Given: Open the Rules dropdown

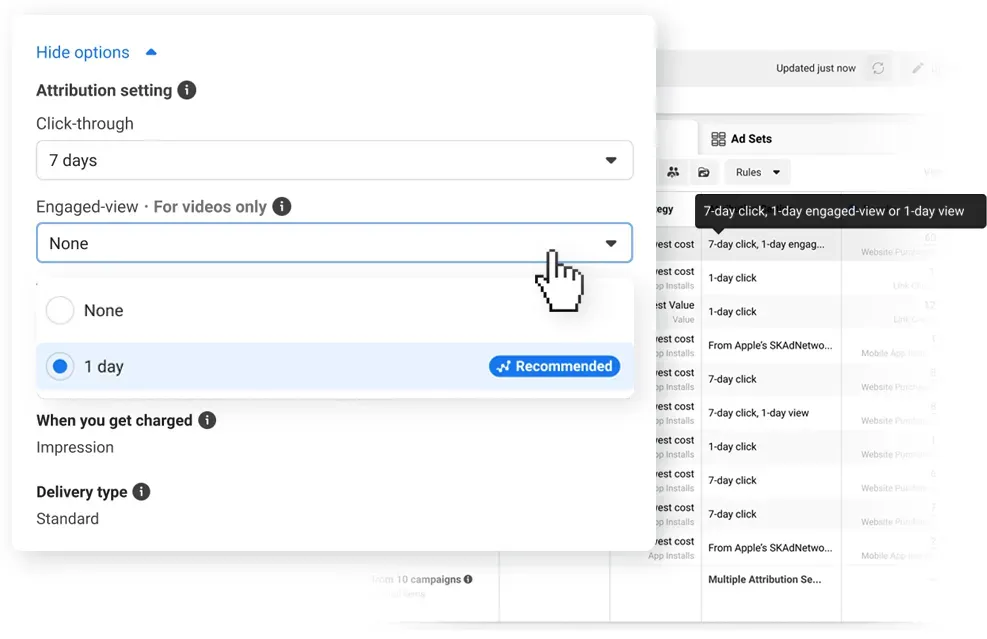Looking at the screenshot, I should 757,172.
